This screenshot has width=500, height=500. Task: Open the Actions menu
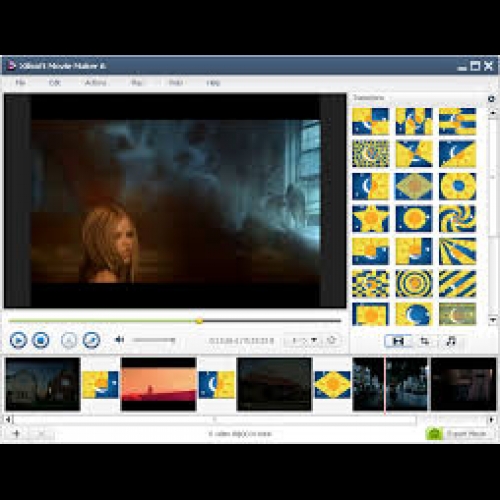pos(96,83)
